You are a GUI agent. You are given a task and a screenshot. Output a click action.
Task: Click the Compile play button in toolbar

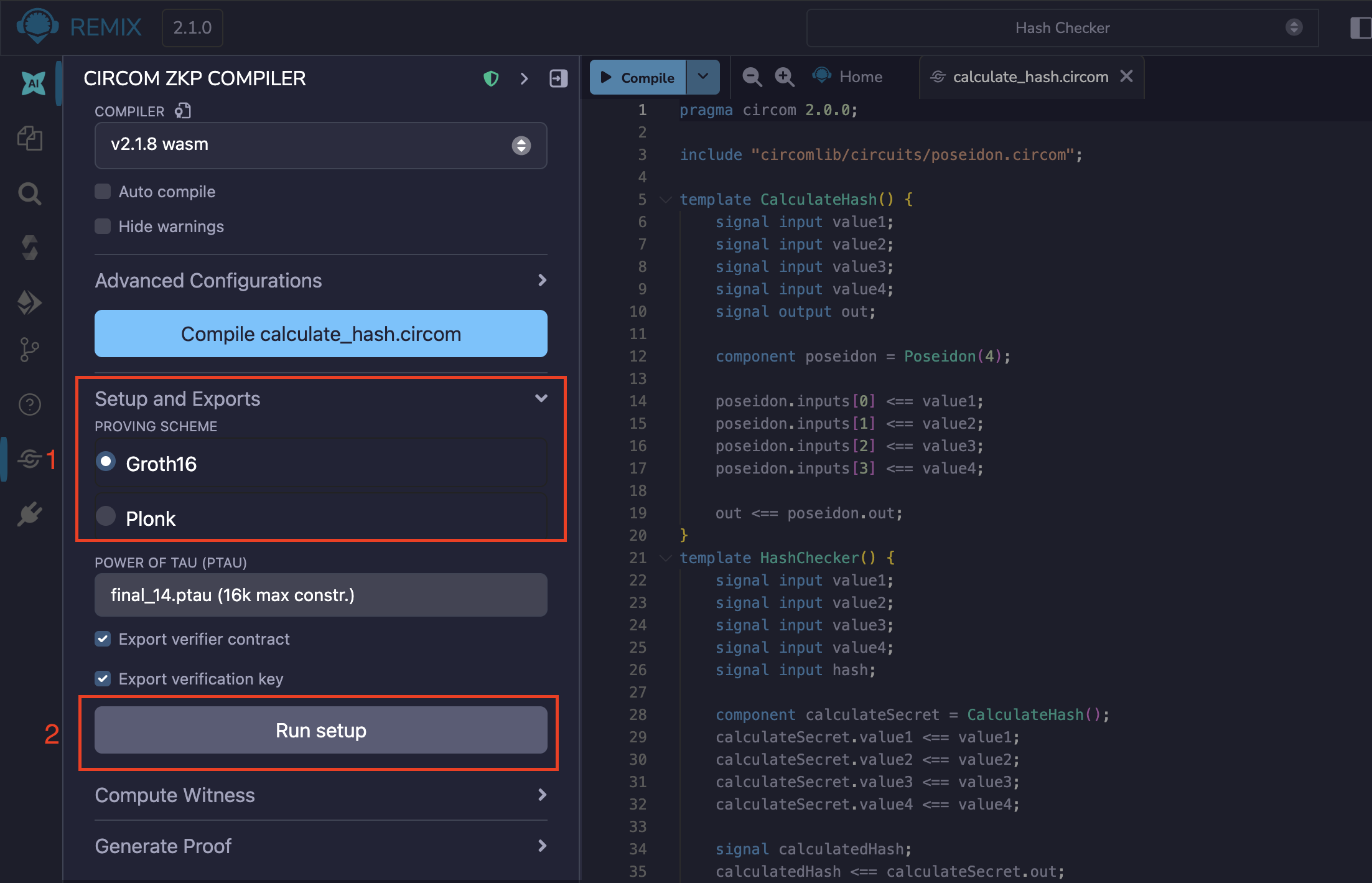coord(638,77)
